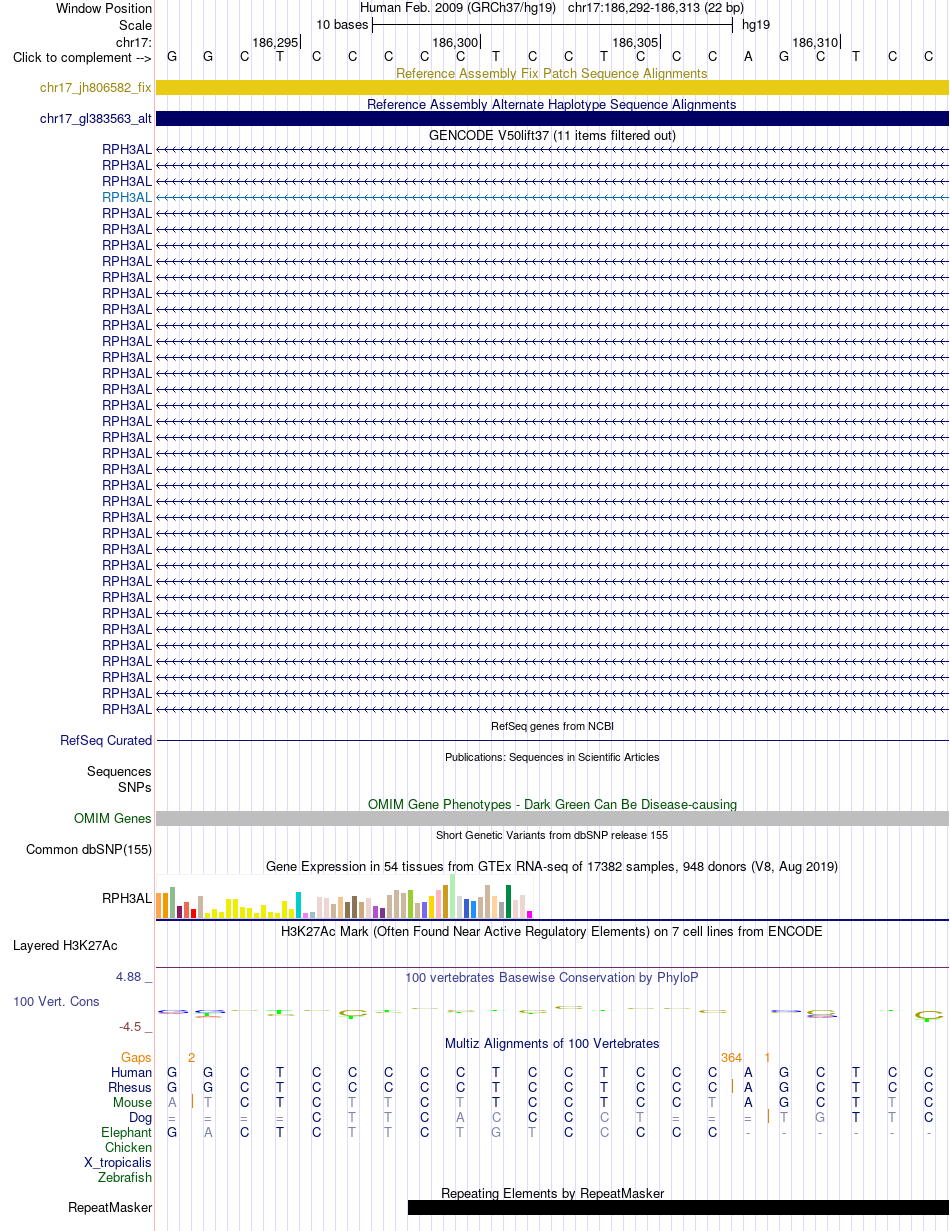This screenshot has width=950, height=1231.
Task: Click the Chicken species row label
Action: (129, 1148)
